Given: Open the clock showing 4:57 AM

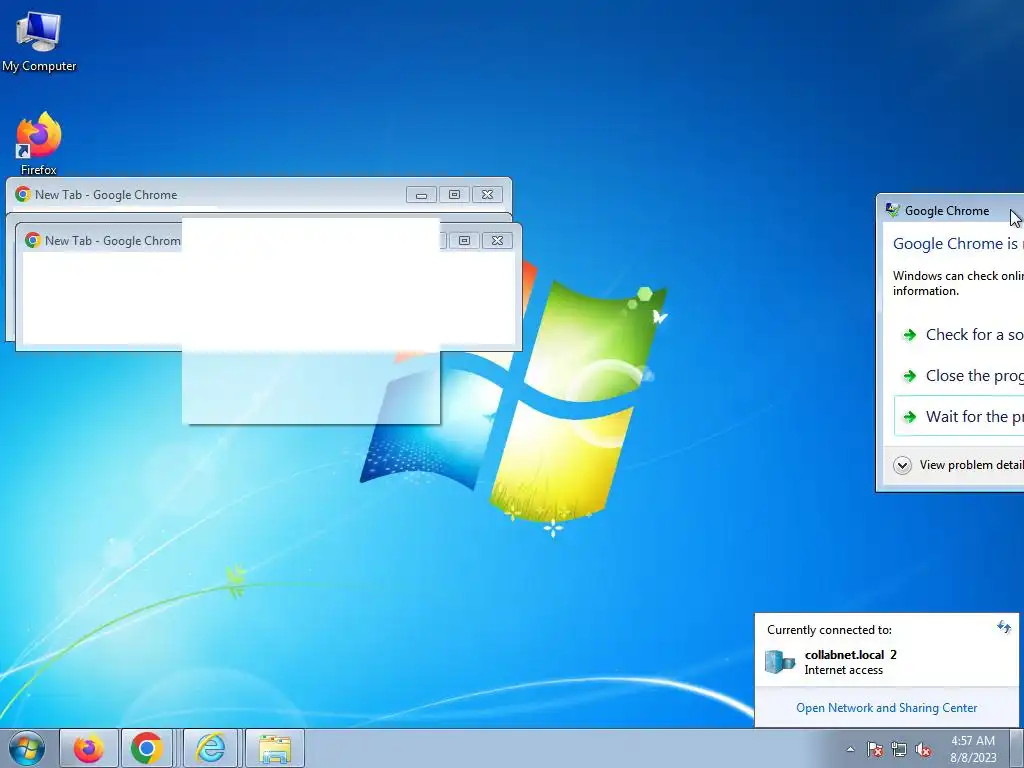Looking at the screenshot, I should point(973,749).
